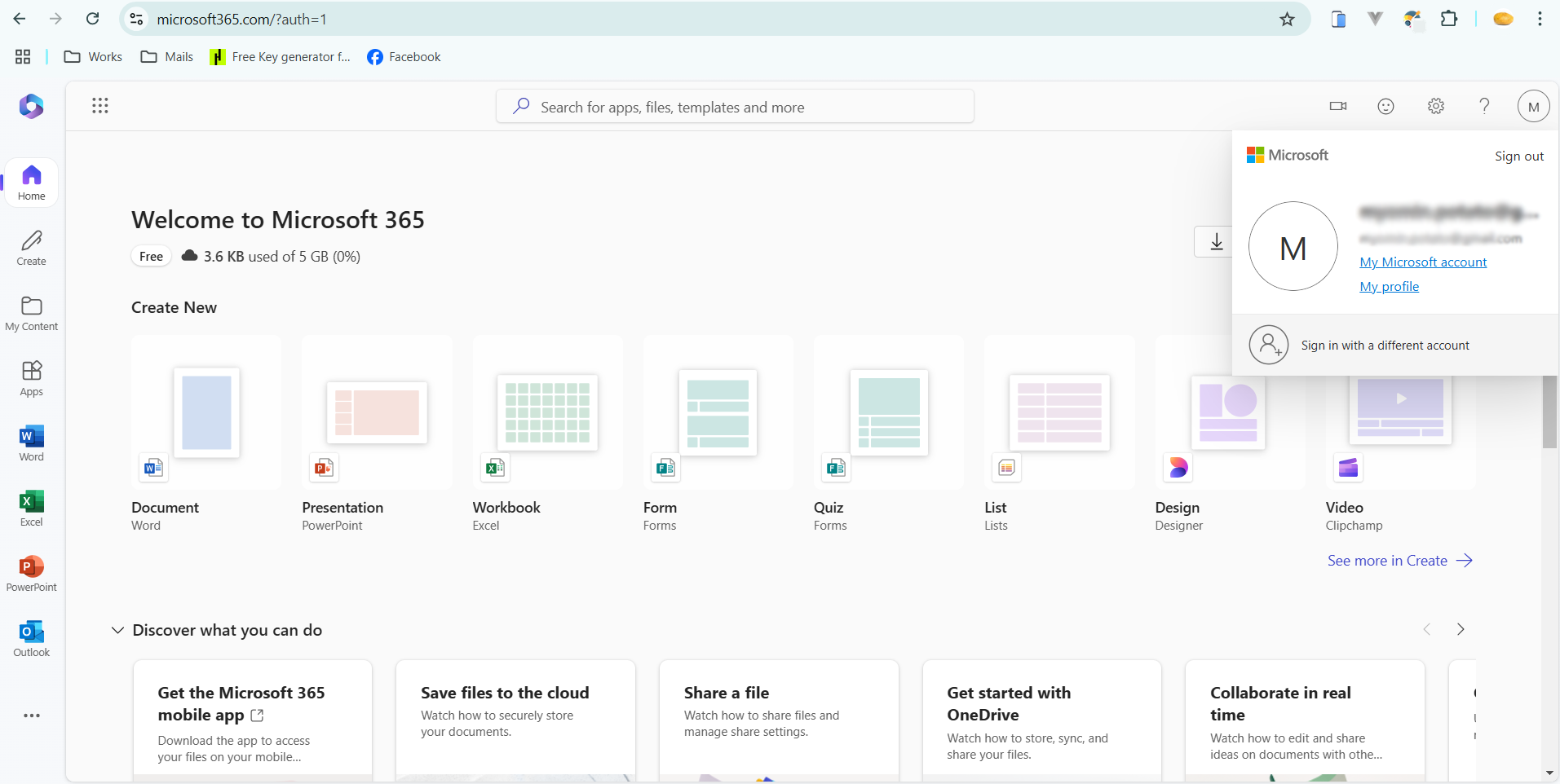Click the Microsoft 365 Copilot logo
1560x784 pixels.
pyautogui.click(x=31, y=107)
